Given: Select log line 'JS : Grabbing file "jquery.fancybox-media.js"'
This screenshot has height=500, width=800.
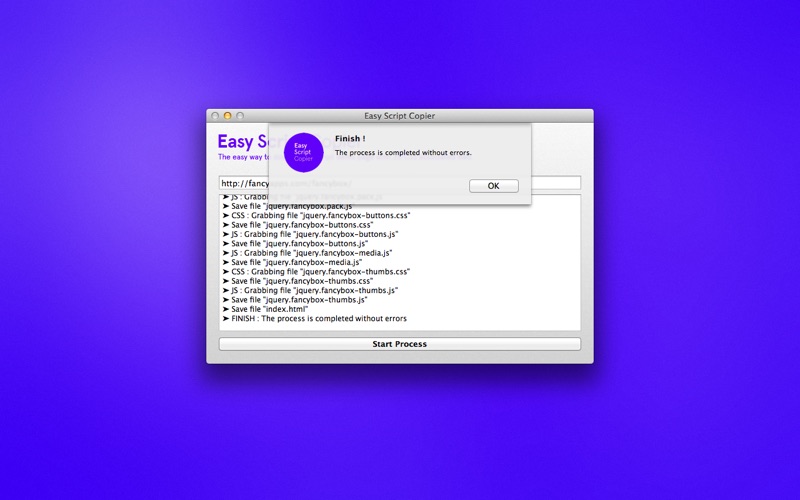Looking at the screenshot, I should coord(307,253).
